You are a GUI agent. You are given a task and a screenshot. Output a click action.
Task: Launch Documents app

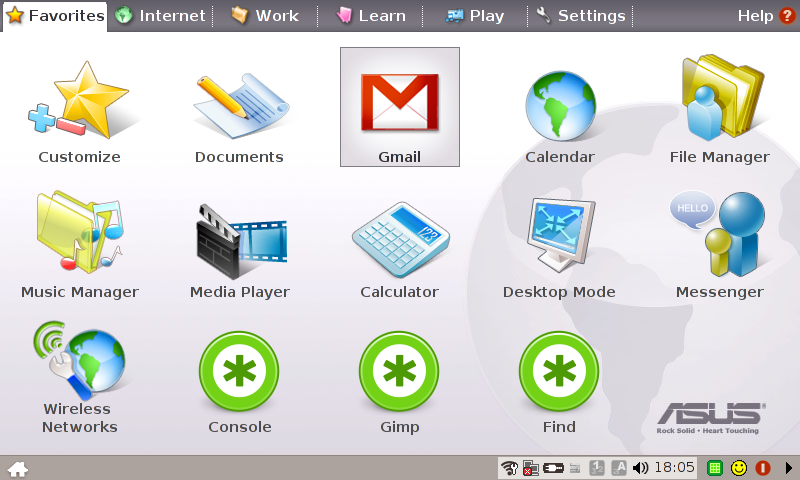coord(240,106)
